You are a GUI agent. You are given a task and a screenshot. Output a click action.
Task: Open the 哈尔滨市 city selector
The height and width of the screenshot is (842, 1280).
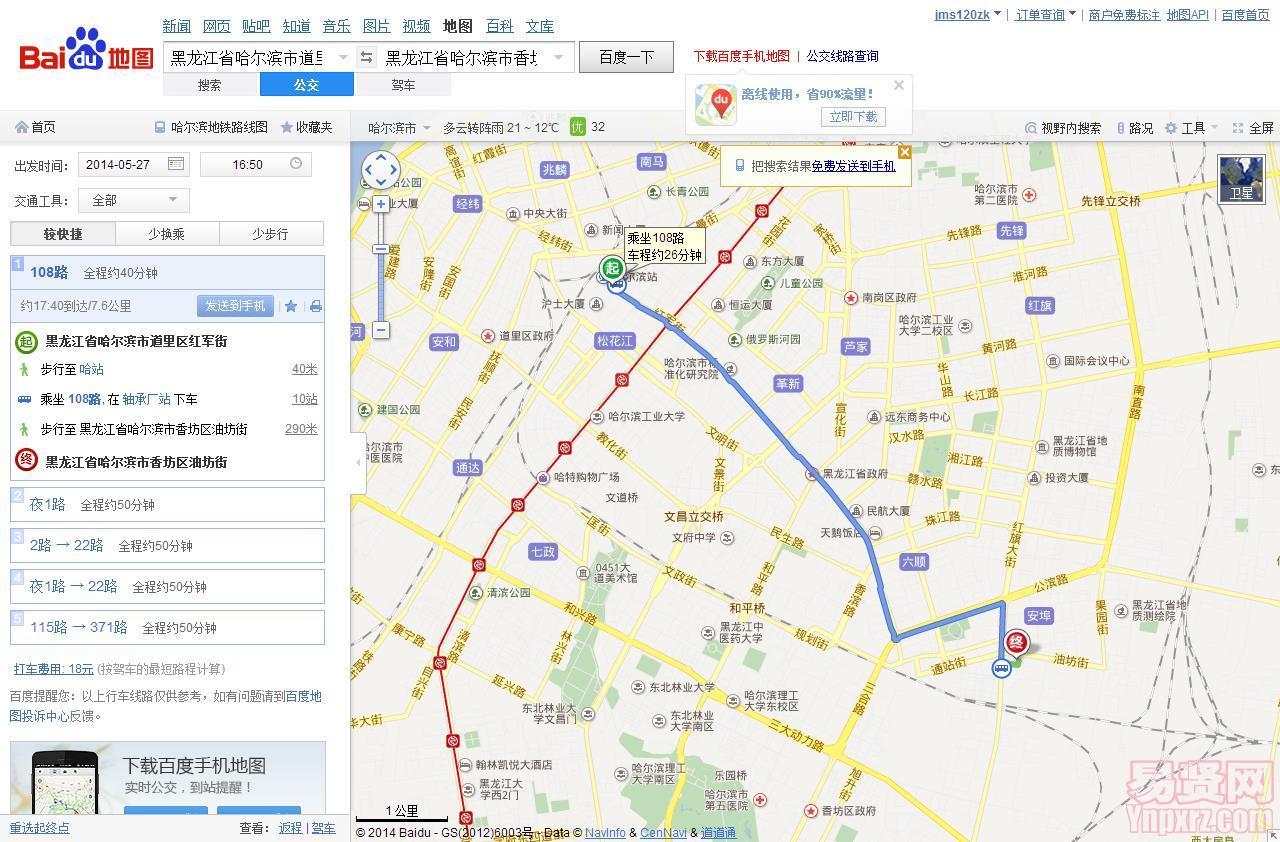399,128
